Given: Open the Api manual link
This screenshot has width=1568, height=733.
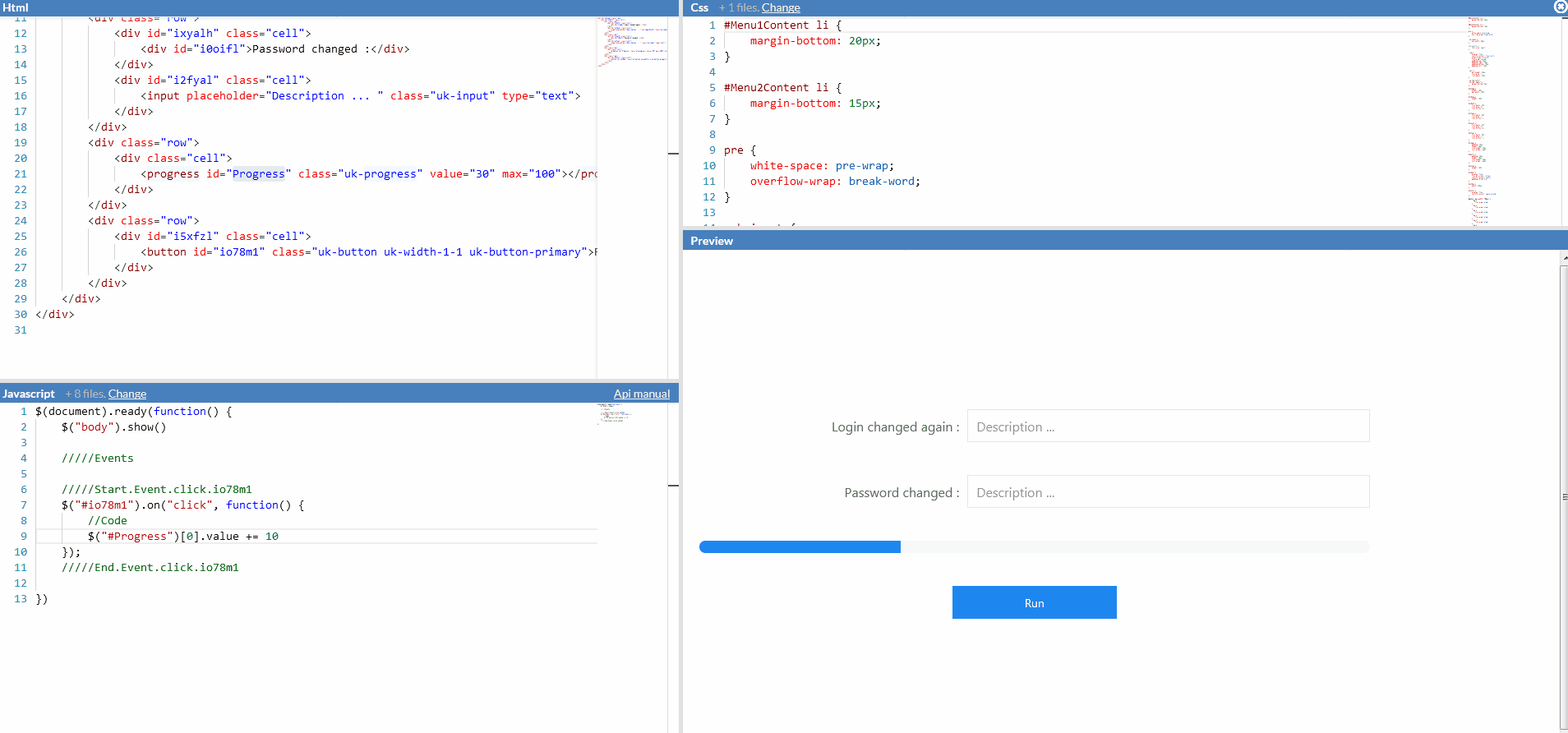Looking at the screenshot, I should coord(641,394).
